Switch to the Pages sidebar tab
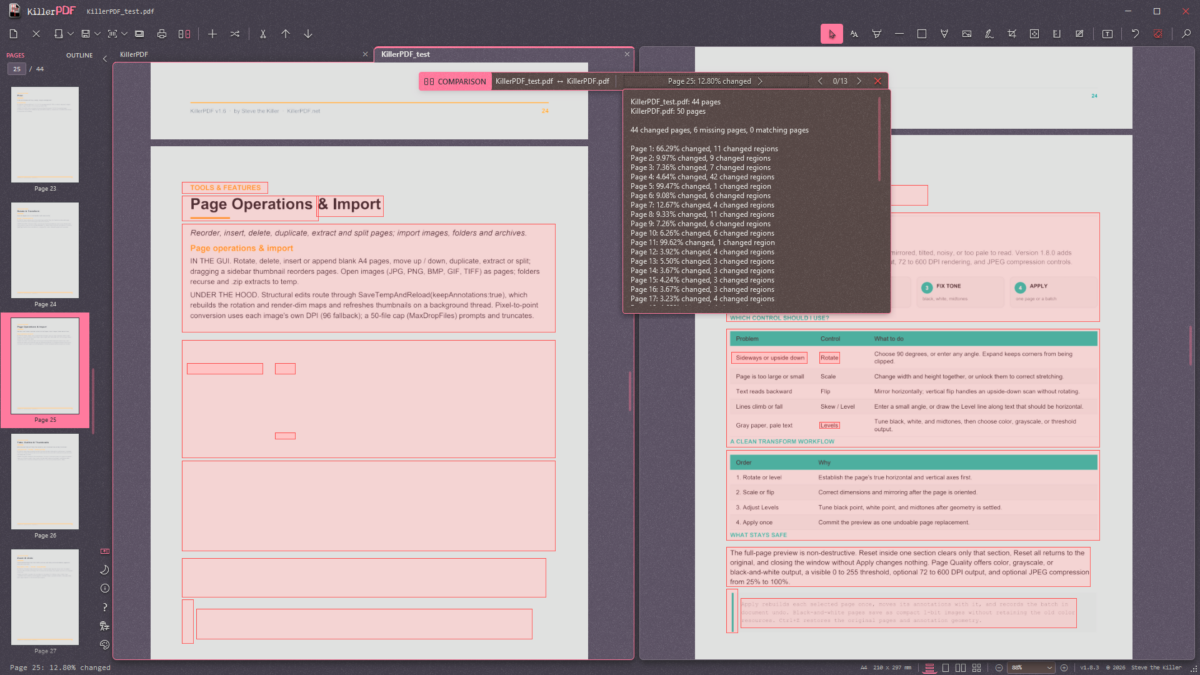 coord(16,56)
